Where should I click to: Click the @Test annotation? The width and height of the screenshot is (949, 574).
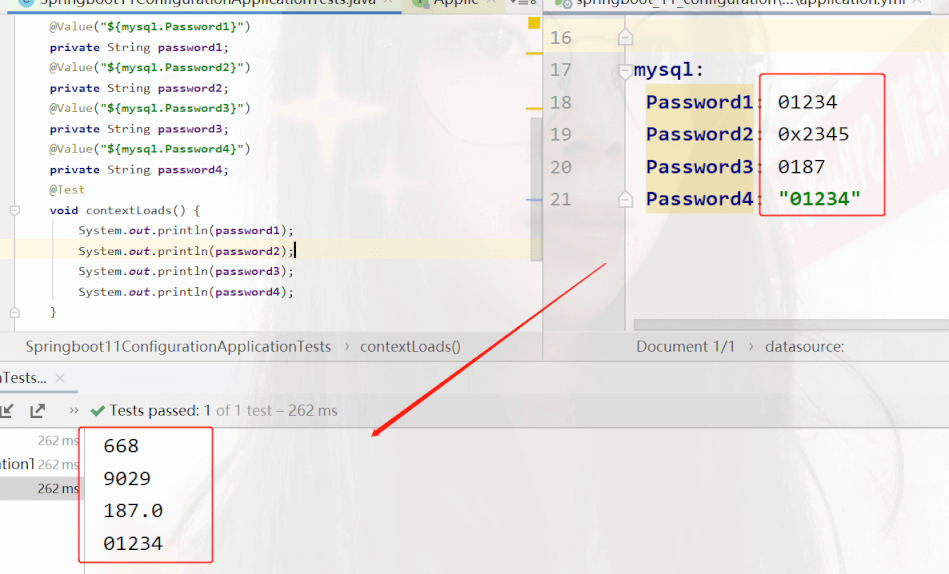tap(67, 190)
